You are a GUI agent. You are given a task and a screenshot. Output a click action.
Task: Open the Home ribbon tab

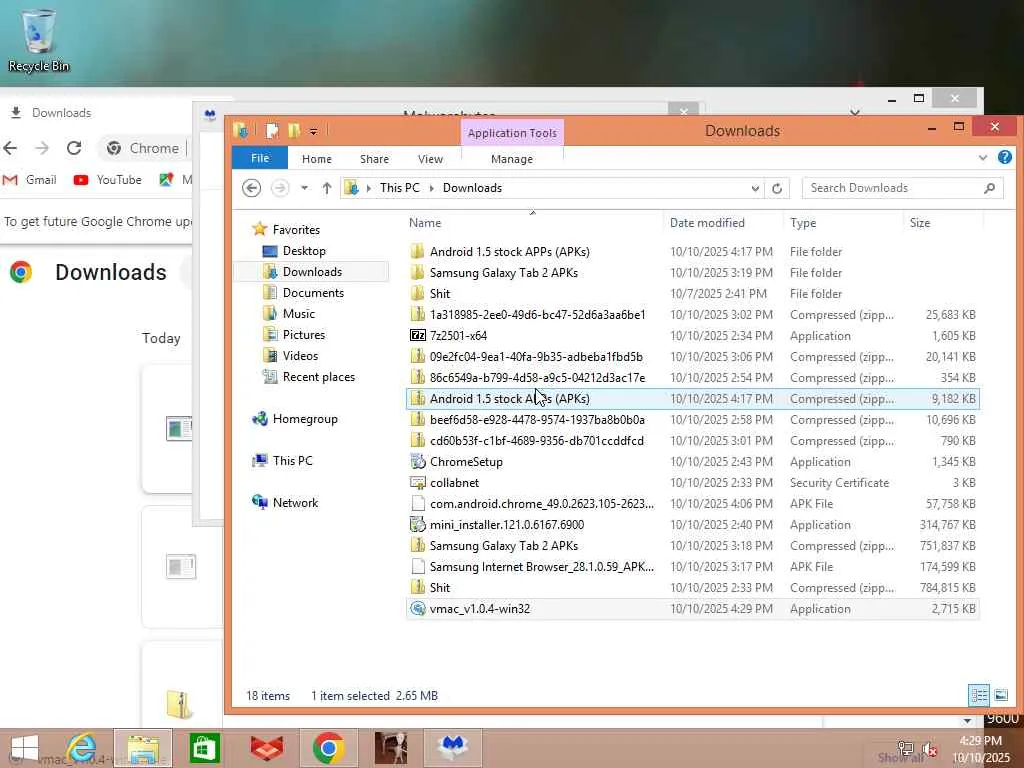tap(317, 159)
